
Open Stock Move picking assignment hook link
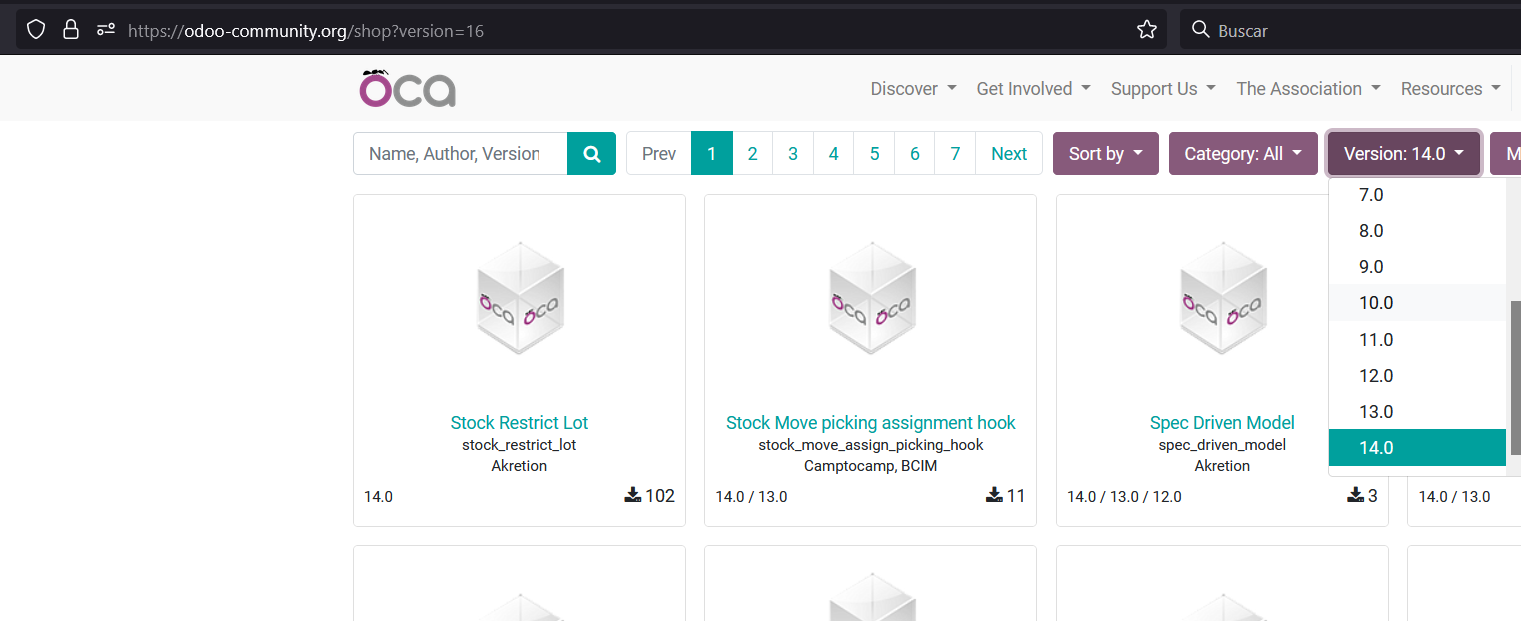870,423
